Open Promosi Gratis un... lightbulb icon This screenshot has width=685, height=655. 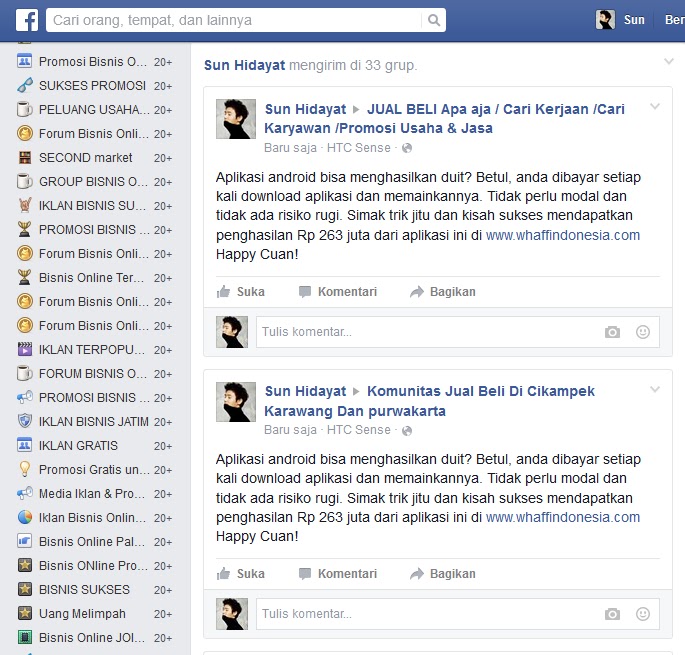click(x=24, y=469)
